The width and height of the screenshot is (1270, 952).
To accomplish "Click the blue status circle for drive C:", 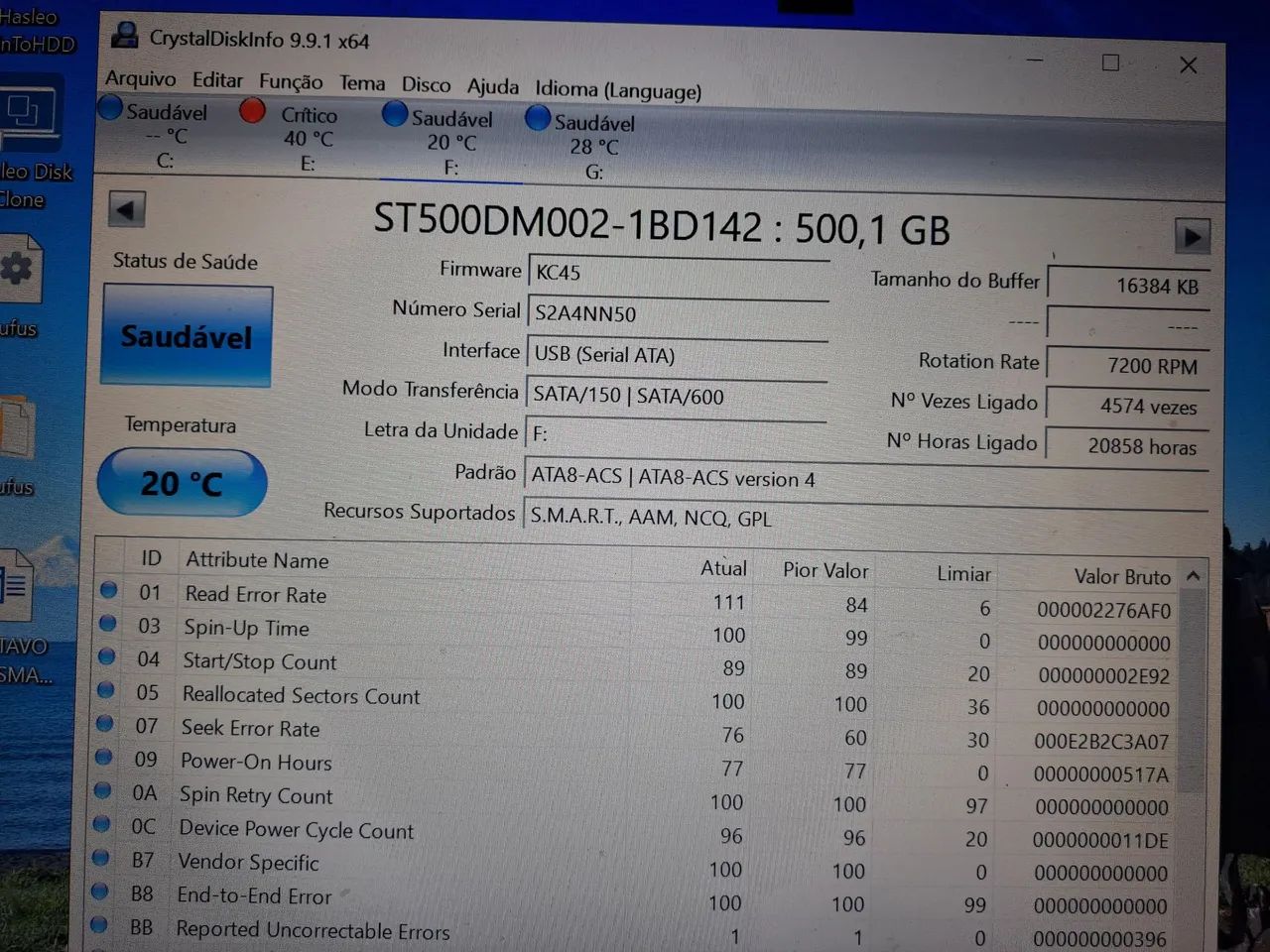I will [x=110, y=107].
